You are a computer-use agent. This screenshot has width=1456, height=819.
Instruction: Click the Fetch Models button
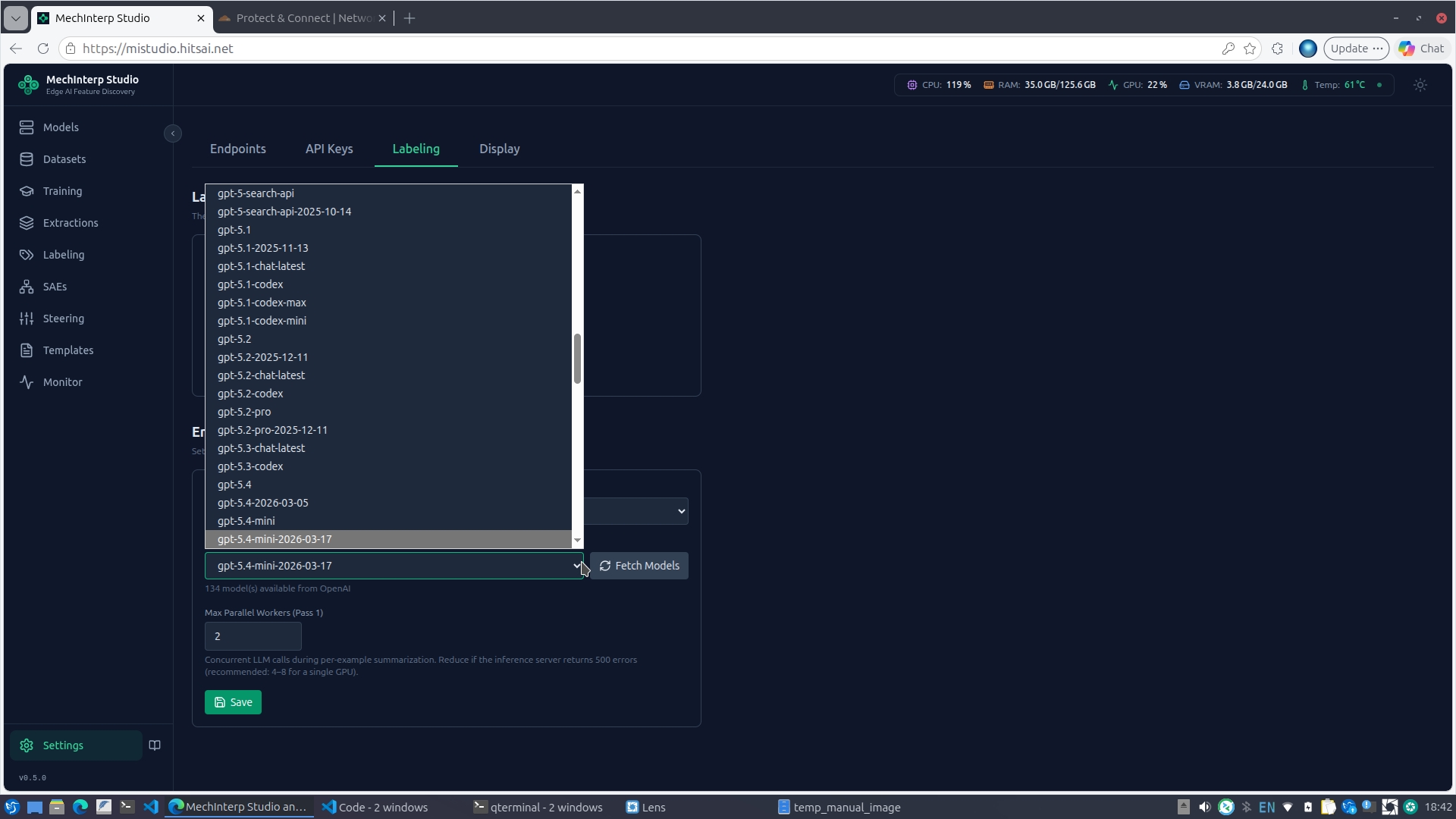639,566
